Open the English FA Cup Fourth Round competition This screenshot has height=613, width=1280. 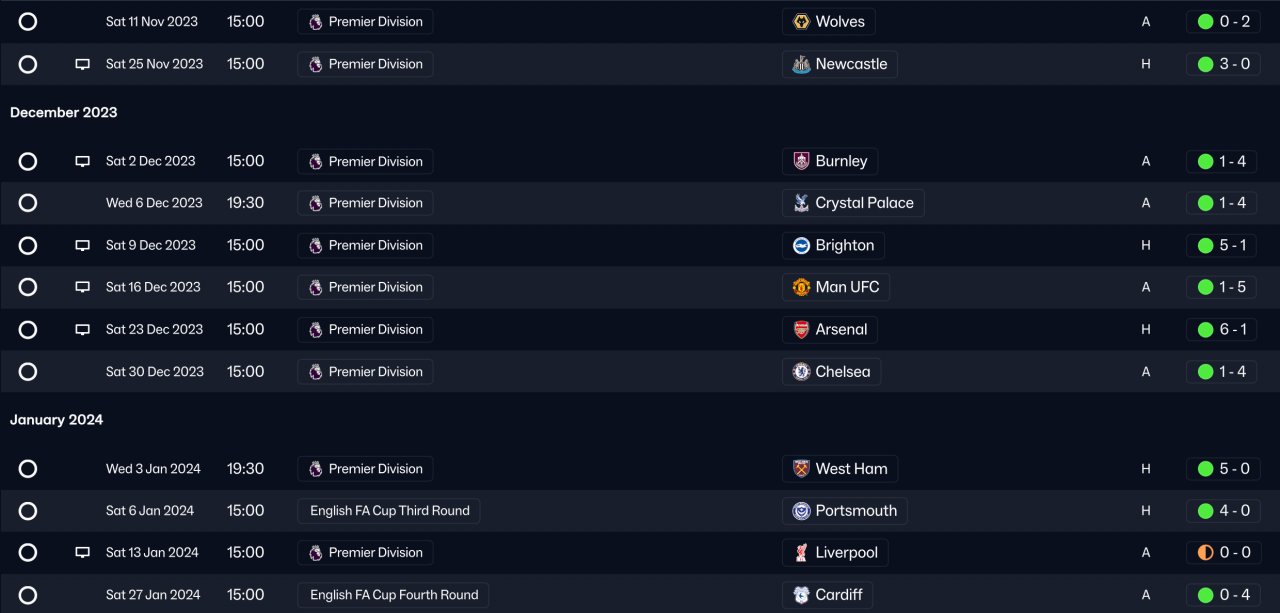(394, 595)
